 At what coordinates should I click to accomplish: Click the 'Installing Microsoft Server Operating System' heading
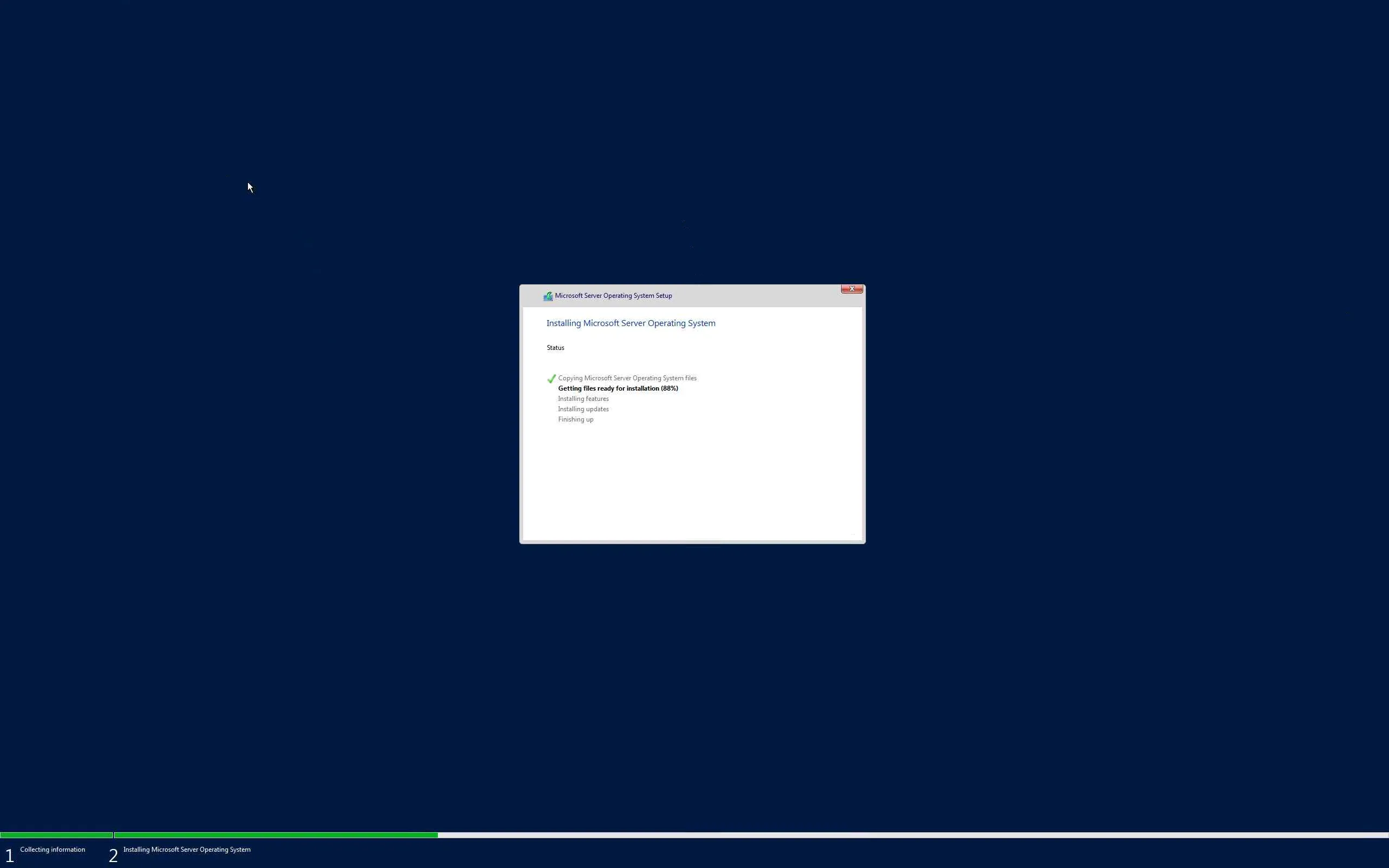point(630,323)
